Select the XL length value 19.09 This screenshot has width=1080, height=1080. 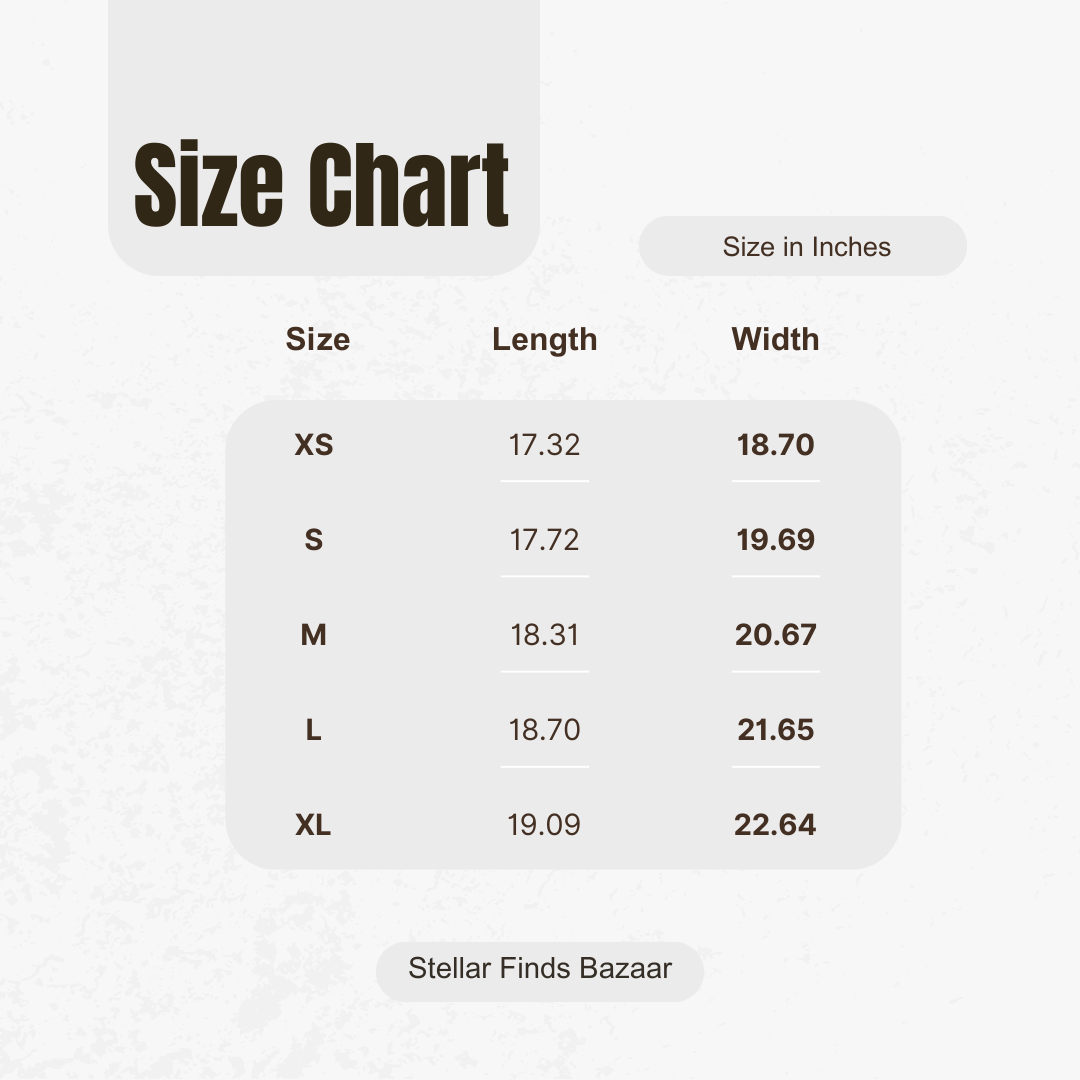[544, 825]
